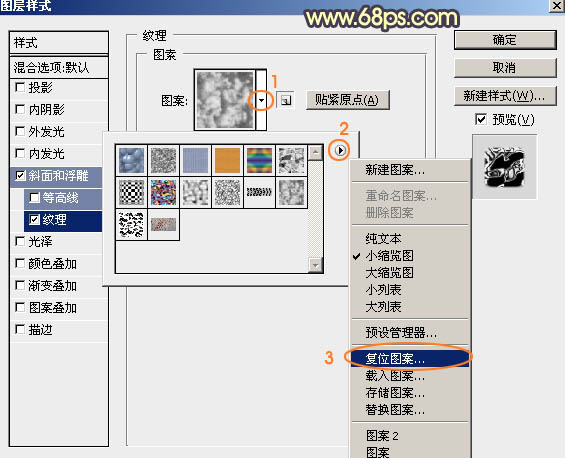Choose the orange wood pattern swatch

(227, 161)
